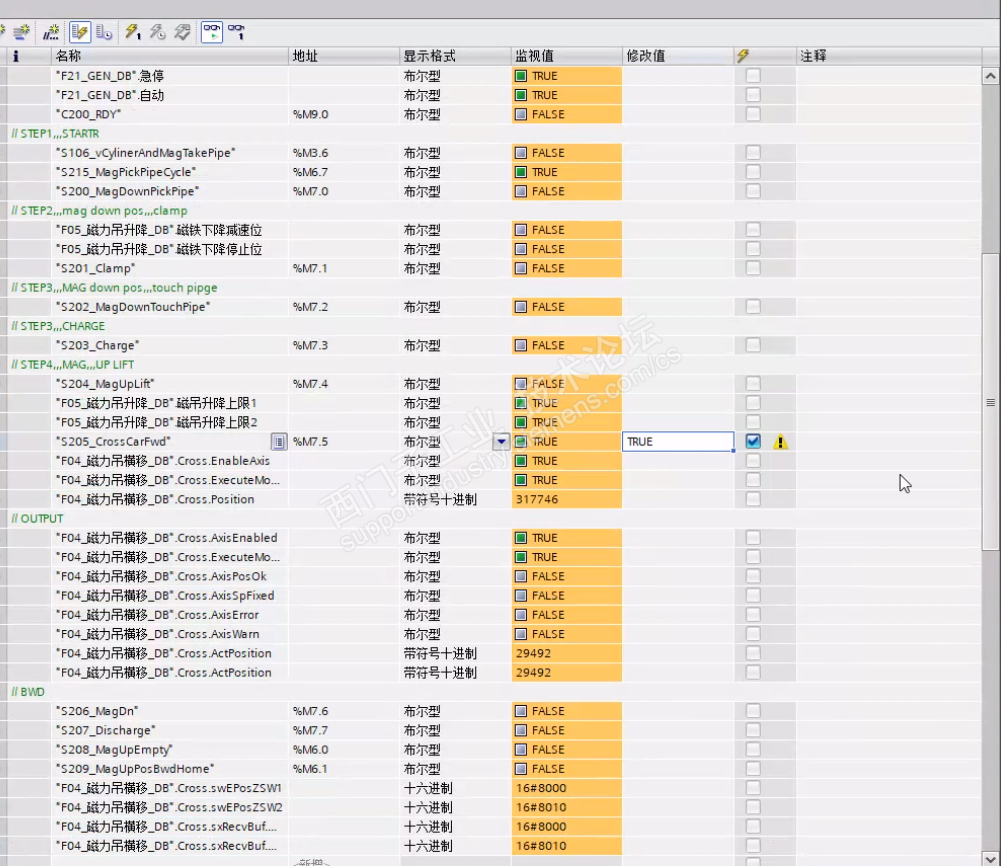Toggle the show modify columns icon

[82, 32]
